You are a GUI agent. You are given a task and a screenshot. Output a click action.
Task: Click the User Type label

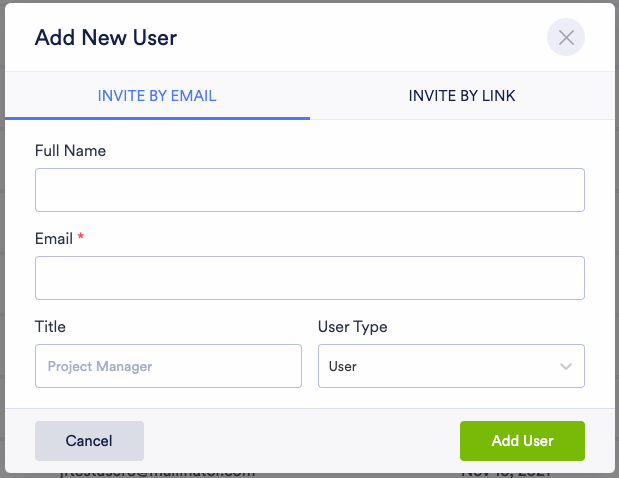click(352, 327)
